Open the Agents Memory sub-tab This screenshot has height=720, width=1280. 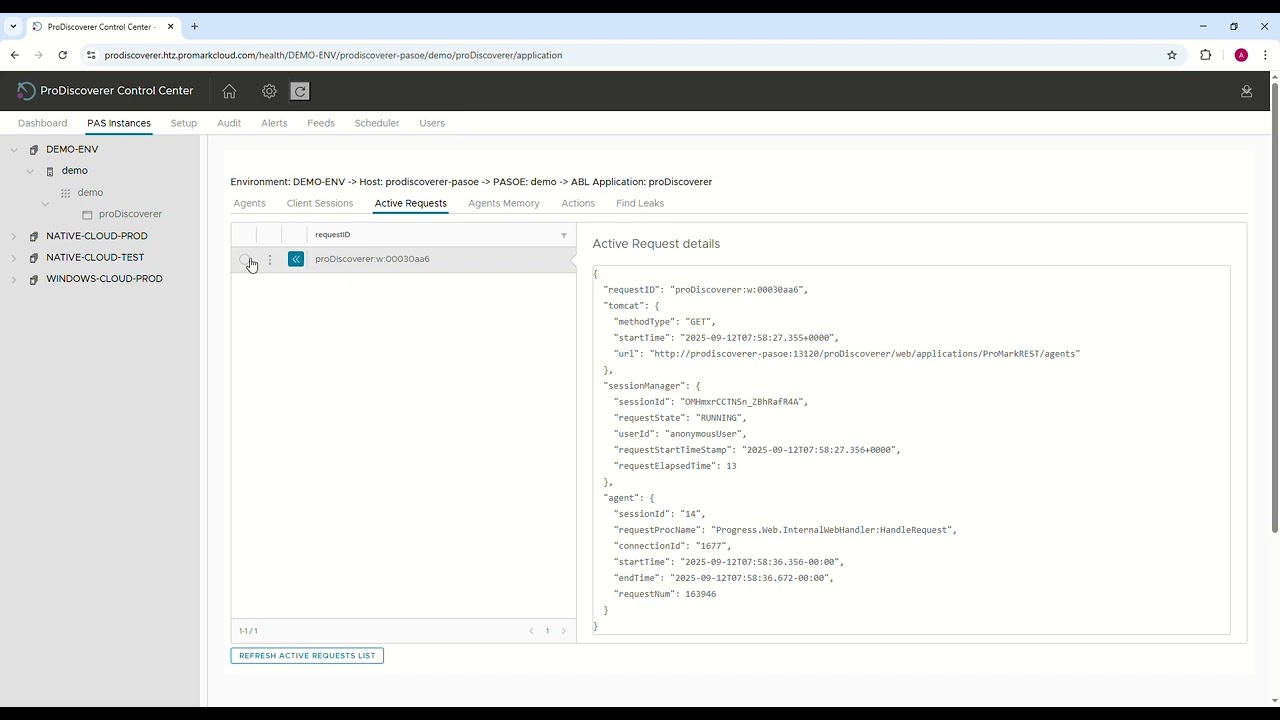tap(504, 203)
